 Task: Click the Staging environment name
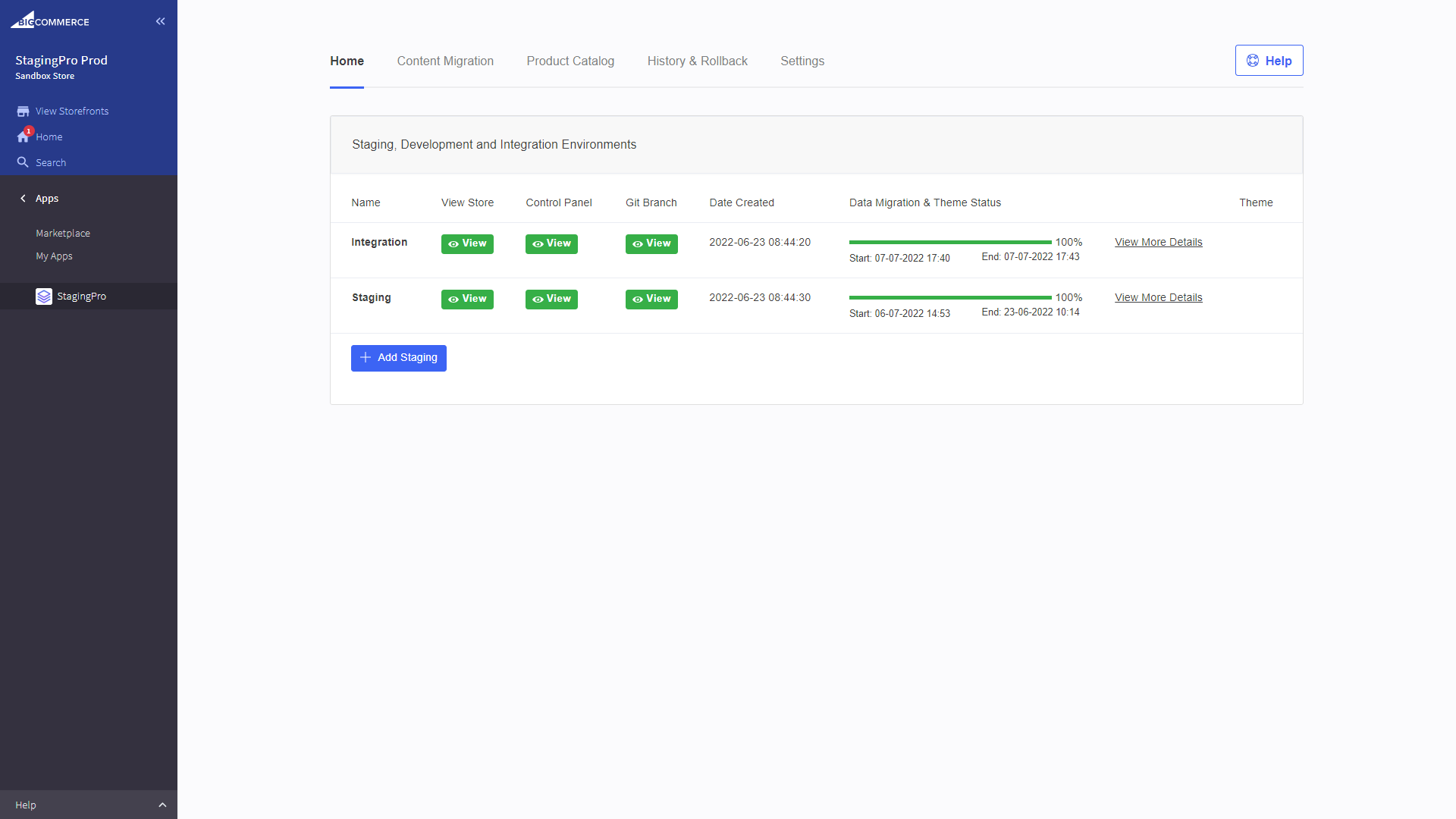pyautogui.click(x=372, y=298)
